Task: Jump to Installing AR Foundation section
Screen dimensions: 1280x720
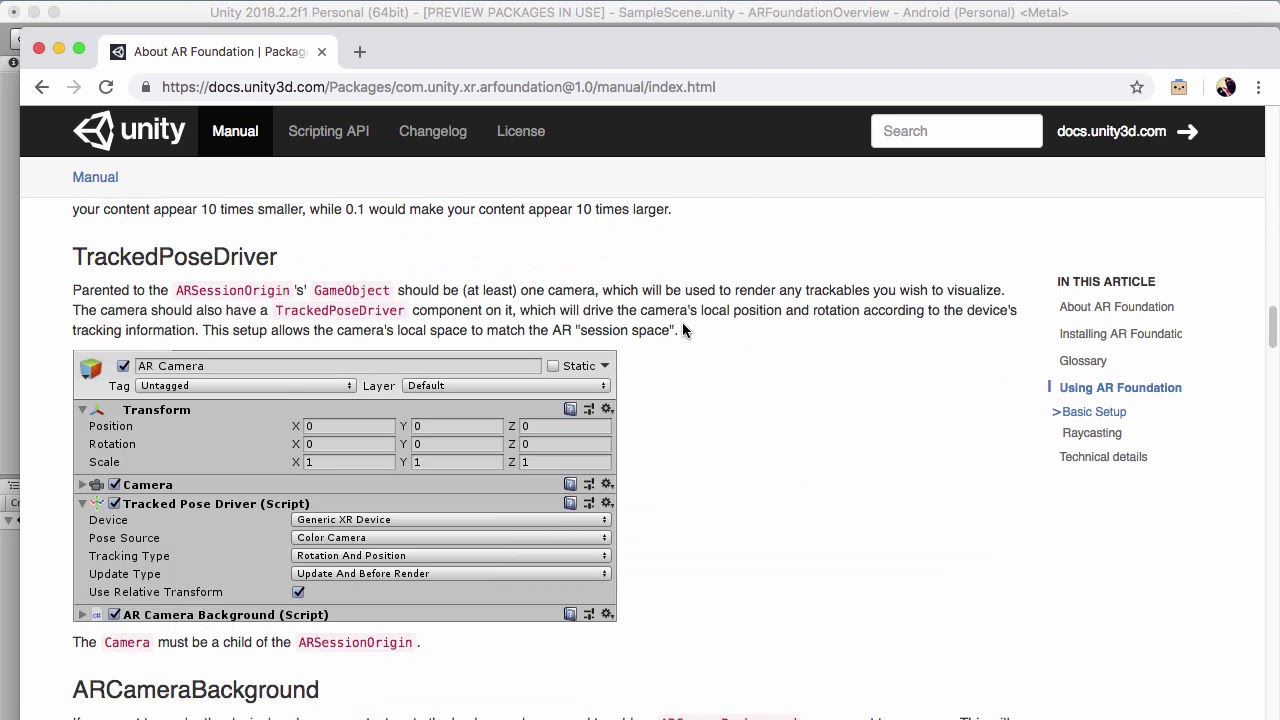Action: coord(1121,334)
